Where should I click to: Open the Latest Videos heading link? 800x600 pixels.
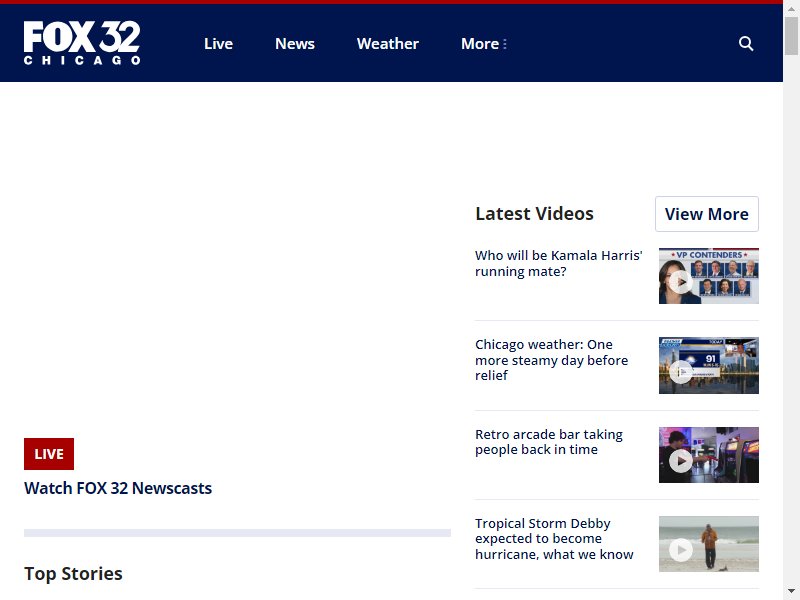[x=534, y=214]
